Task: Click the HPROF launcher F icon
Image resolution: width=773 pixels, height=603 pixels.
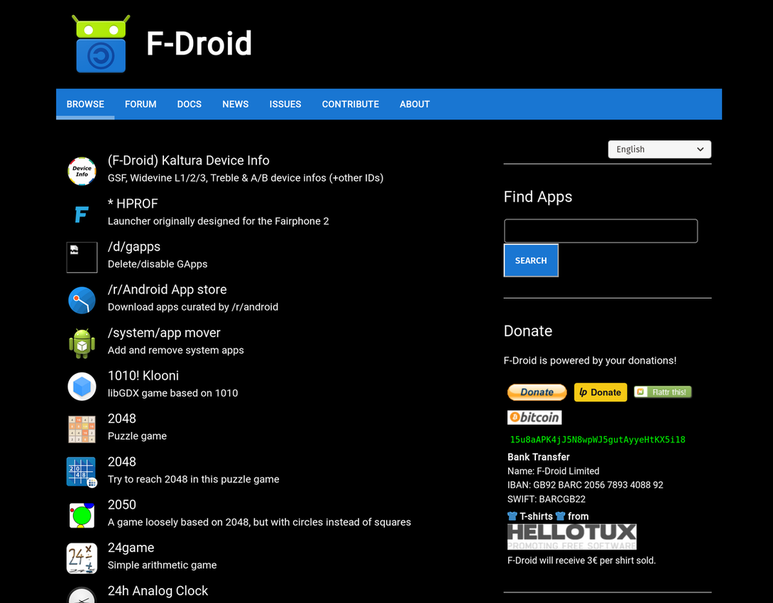Action: tap(82, 214)
